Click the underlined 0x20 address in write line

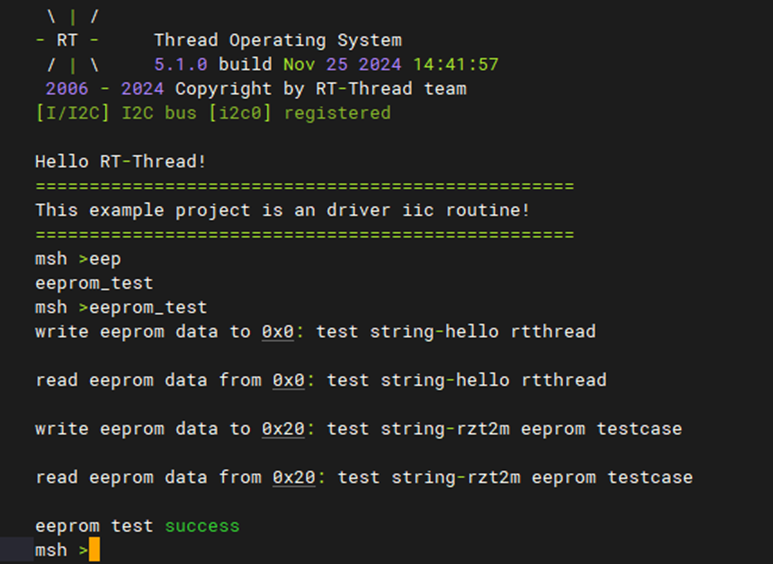coord(283,429)
